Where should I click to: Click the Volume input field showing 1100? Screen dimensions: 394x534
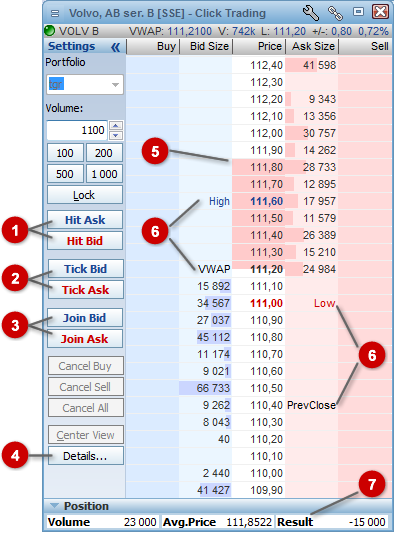pos(77,130)
